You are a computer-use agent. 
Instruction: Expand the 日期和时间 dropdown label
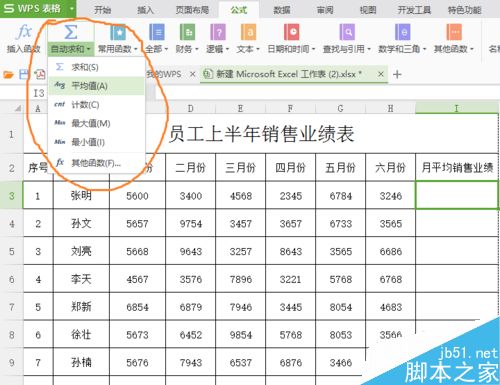coord(291,49)
